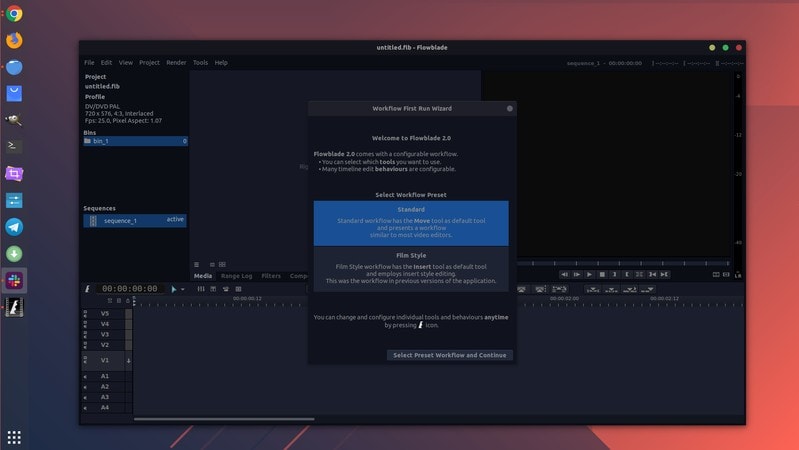Stop playback with the Stop button
Screen dimensions: 799x450
point(602,274)
